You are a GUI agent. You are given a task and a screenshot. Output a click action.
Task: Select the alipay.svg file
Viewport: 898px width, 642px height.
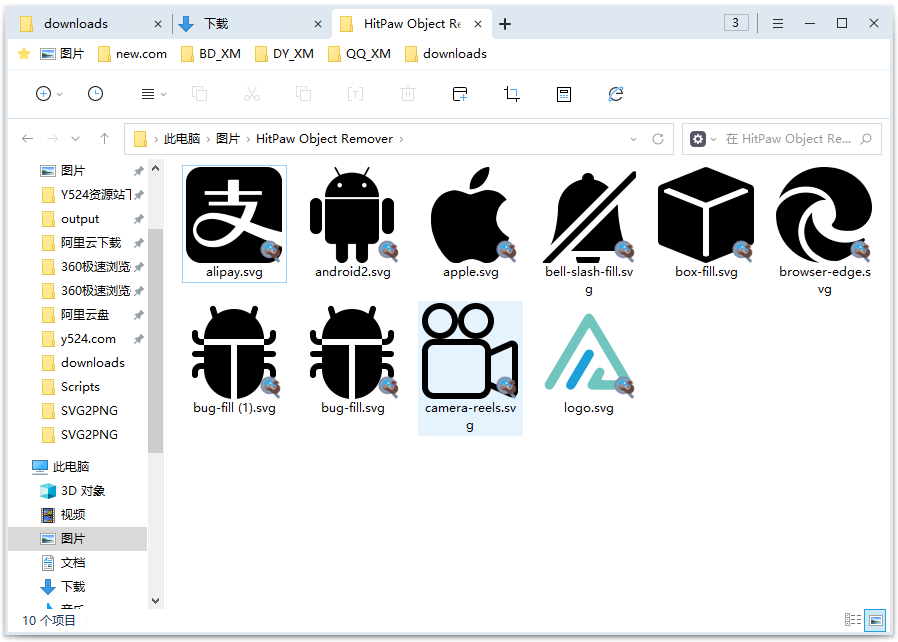[x=234, y=224]
